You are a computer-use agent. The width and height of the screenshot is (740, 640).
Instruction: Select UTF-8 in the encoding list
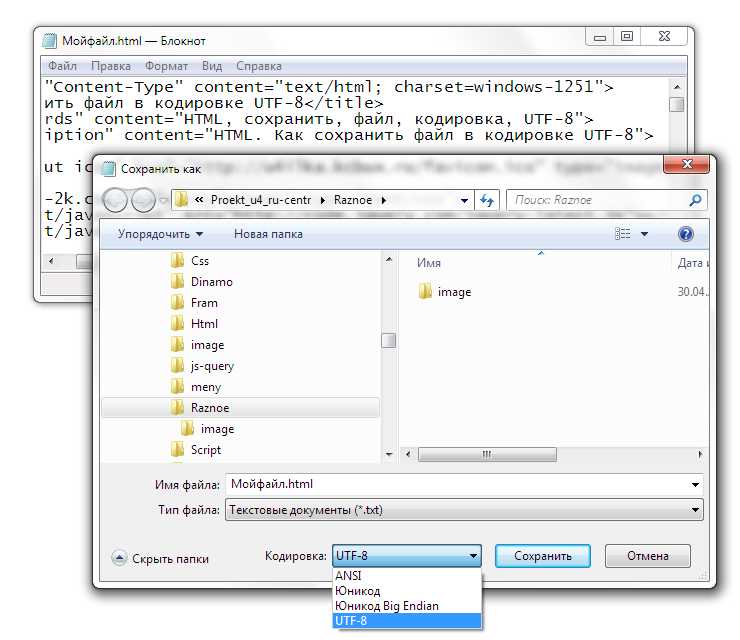[x=353, y=621]
